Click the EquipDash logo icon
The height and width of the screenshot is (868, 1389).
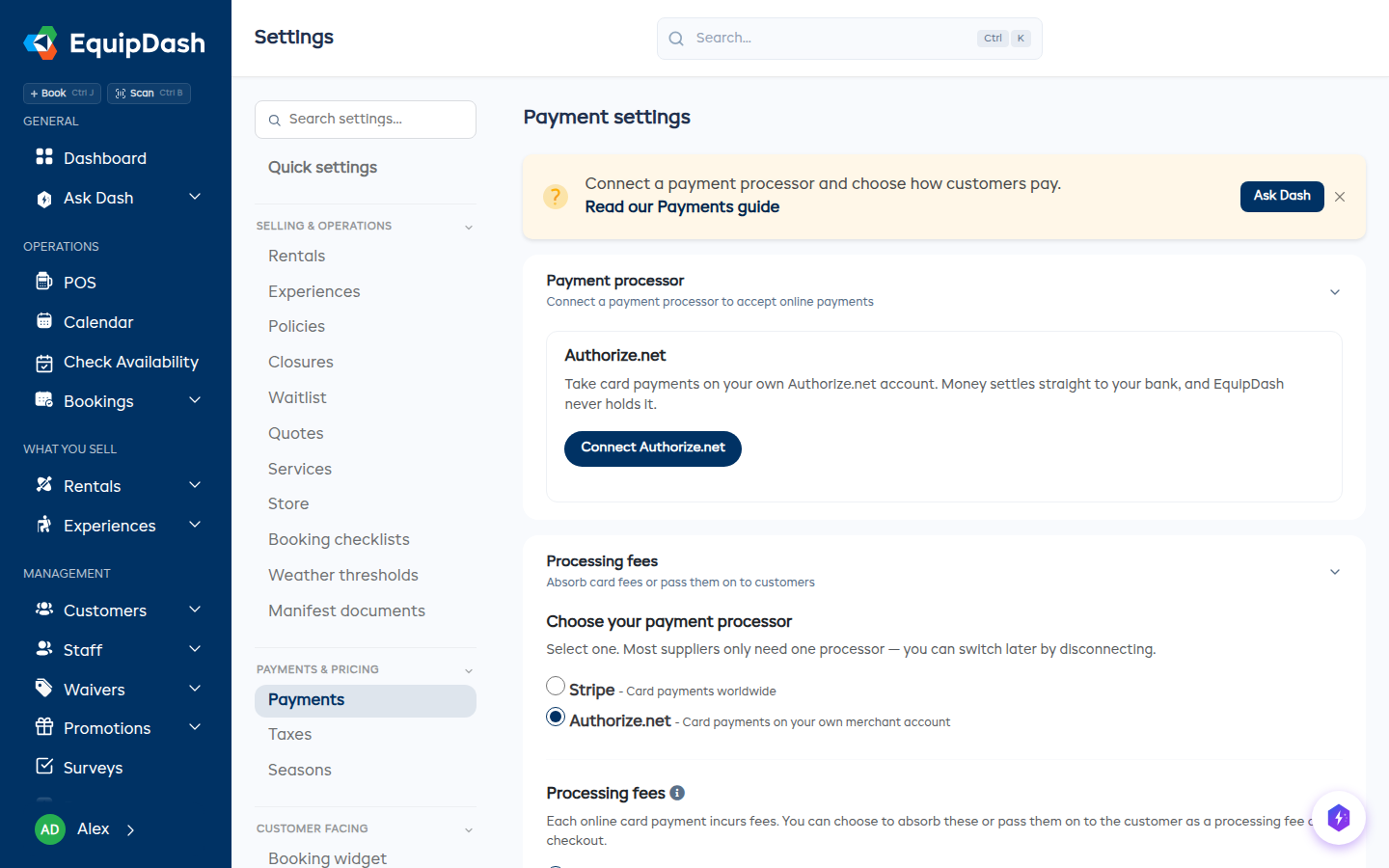[x=41, y=42]
